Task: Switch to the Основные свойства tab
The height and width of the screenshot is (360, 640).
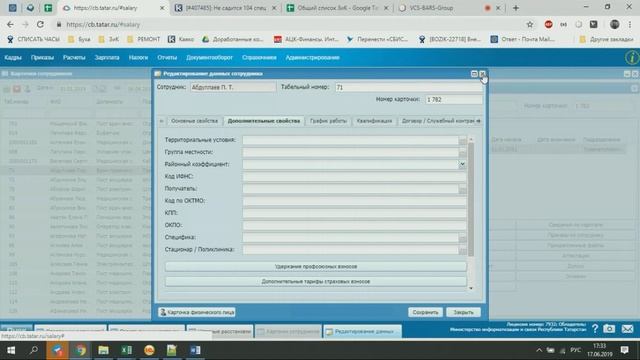Action: tap(194, 121)
